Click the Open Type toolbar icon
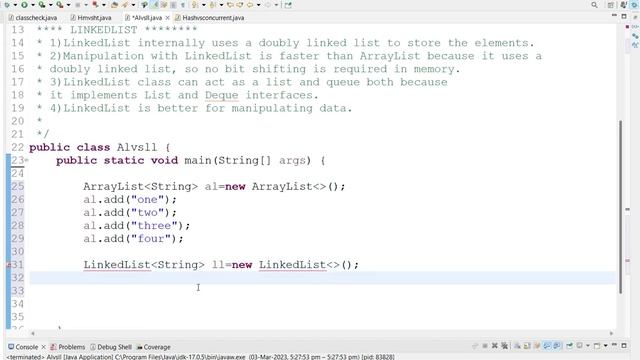The image size is (640, 360). click(x=114, y=5)
